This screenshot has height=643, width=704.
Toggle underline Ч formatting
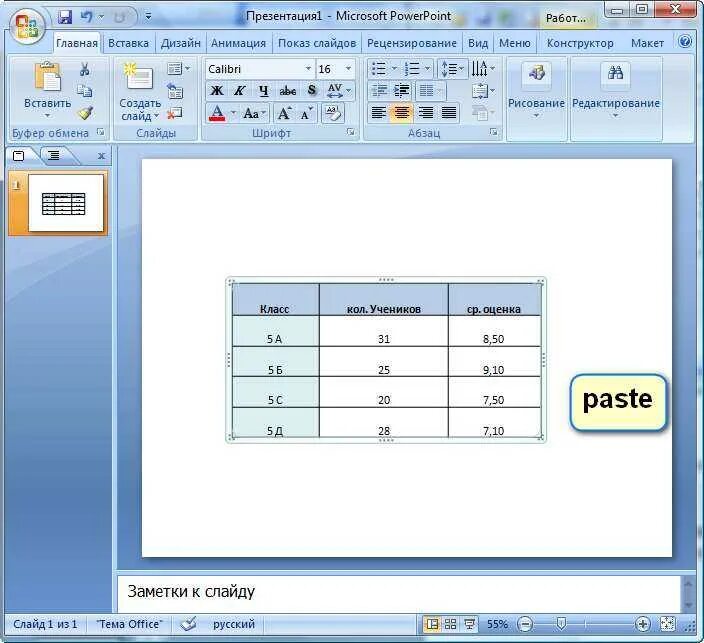point(264,91)
